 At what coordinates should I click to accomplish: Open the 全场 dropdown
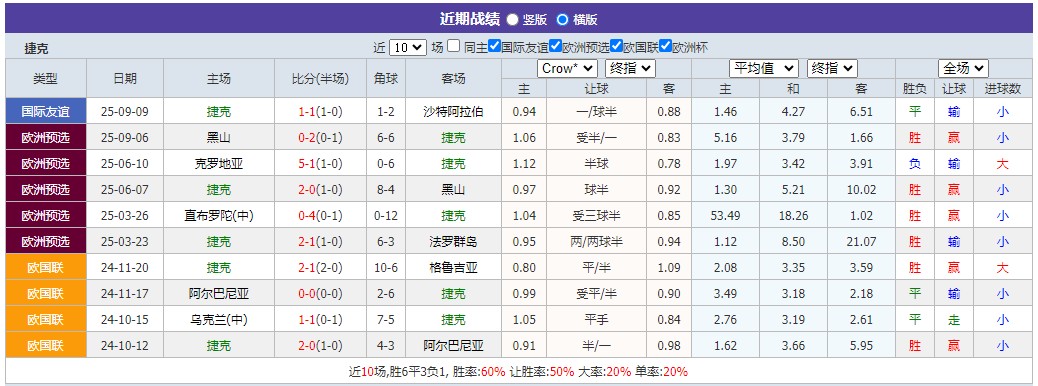click(963, 68)
